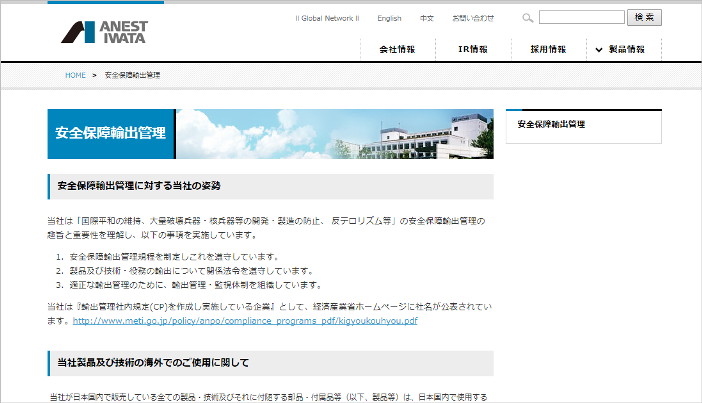Switch to the 中文 site
Screen dimensions: 702x403
pos(427,18)
